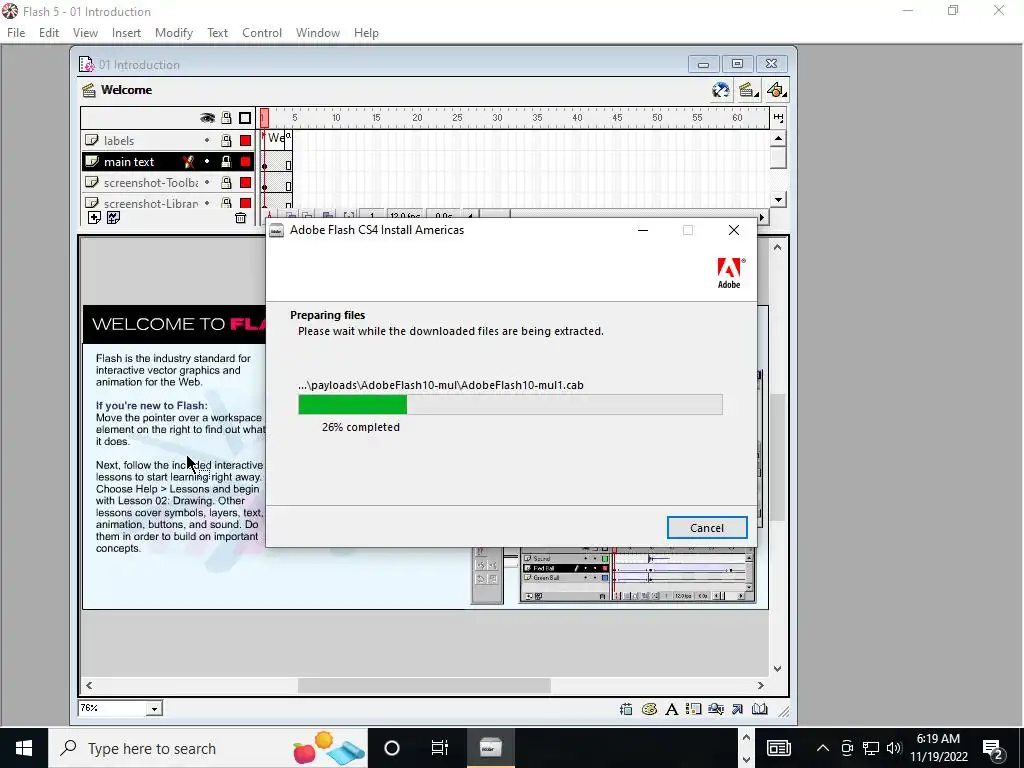Click the installer icon on taskbar
The image size is (1024, 768).
(490, 748)
